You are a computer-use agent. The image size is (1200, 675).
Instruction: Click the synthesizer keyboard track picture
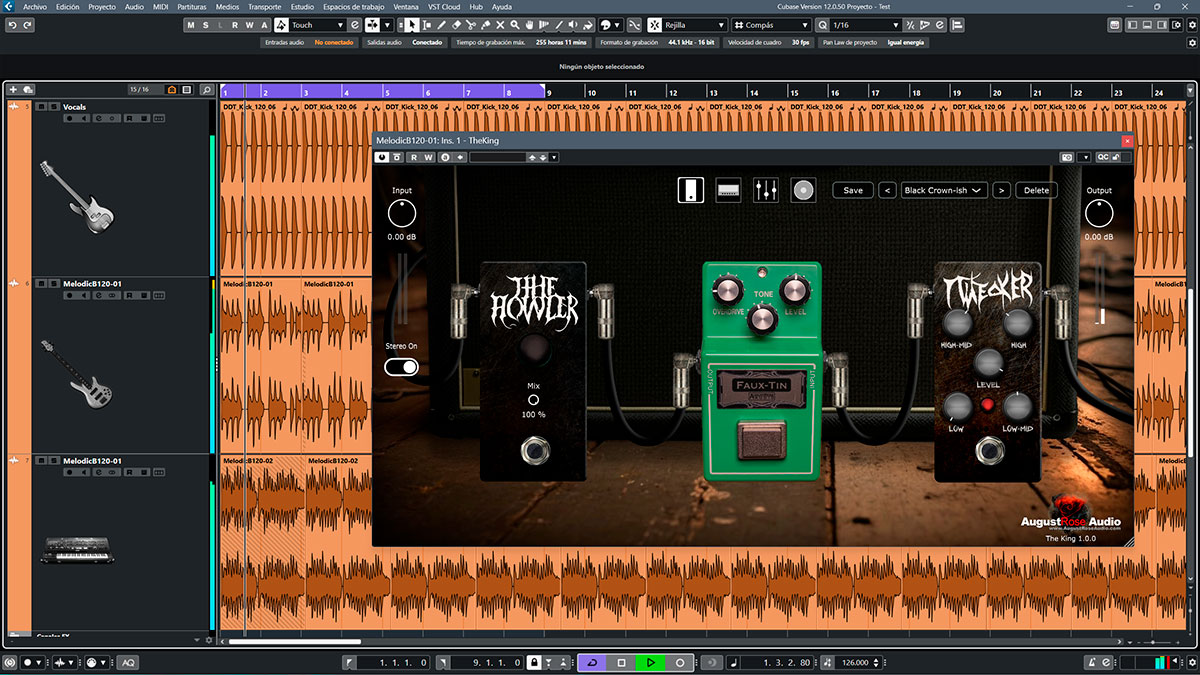click(78, 549)
